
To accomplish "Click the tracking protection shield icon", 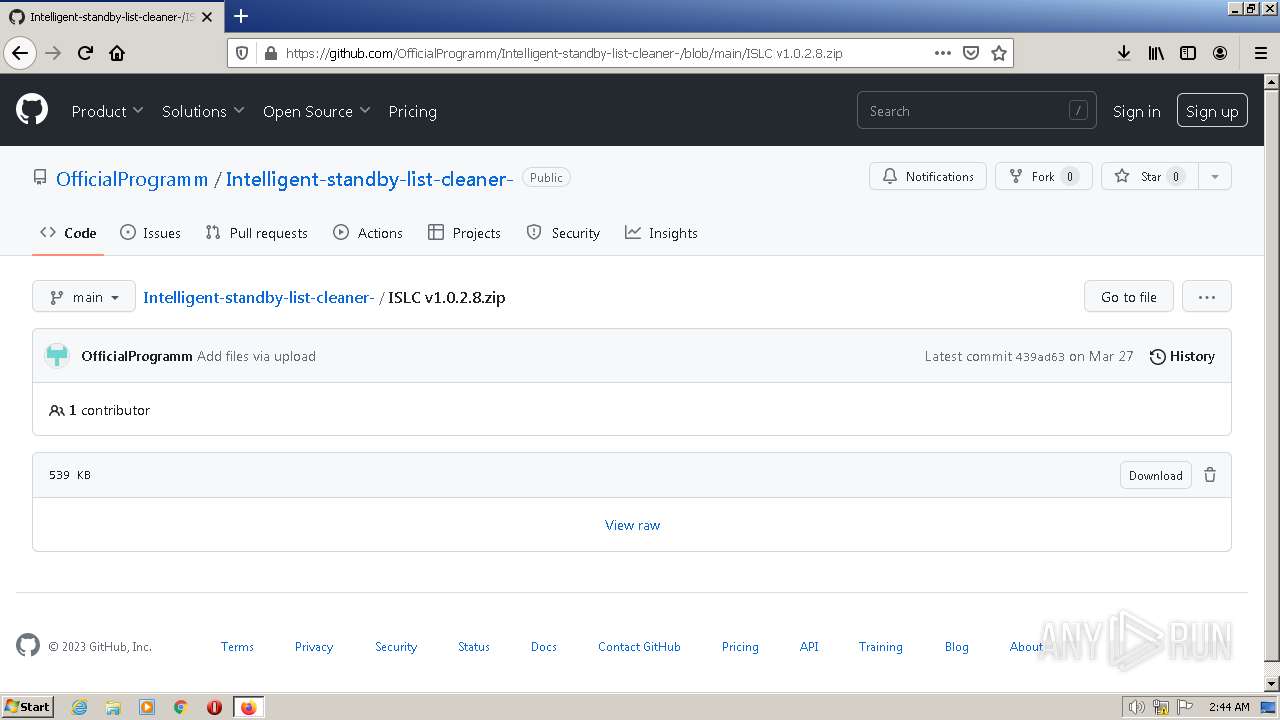I will (241, 53).
